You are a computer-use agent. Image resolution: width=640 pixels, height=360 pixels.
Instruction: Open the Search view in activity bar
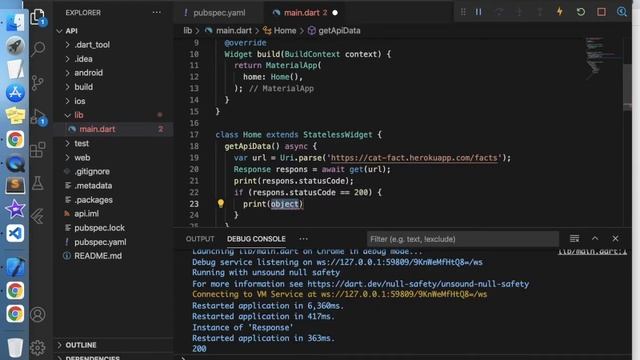pyautogui.click(x=38, y=49)
